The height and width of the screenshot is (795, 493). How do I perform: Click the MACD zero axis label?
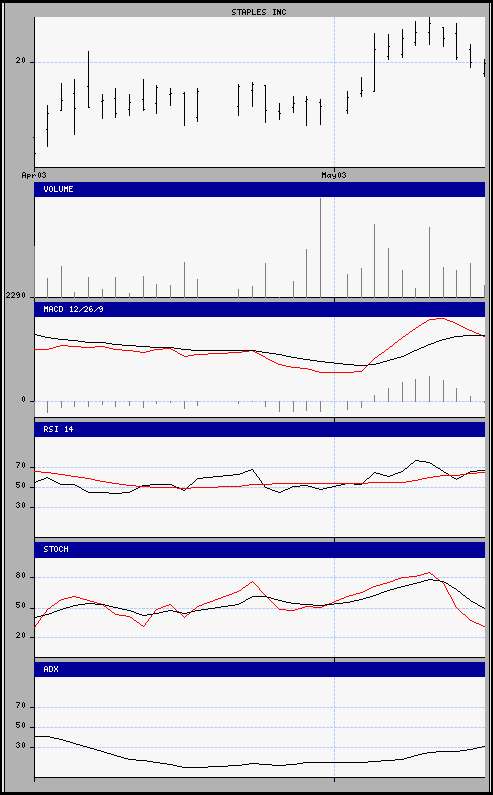(23, 400)
